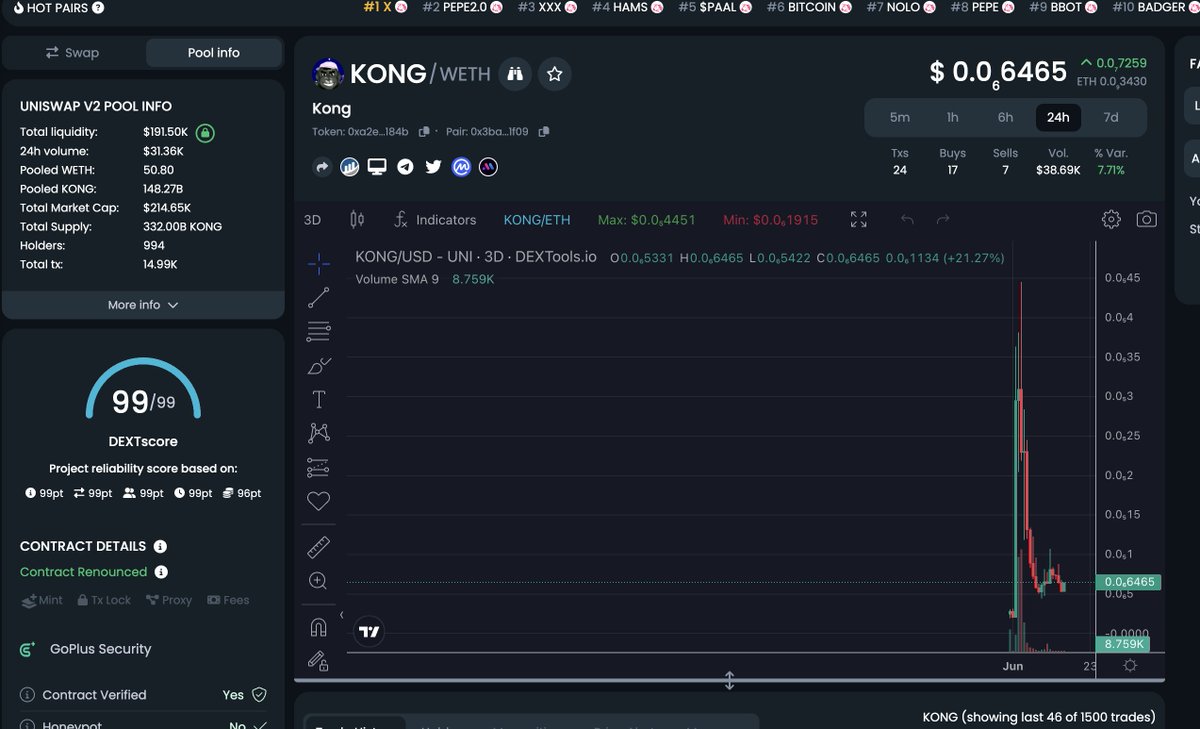
Task: Click the chart panel height resize handle
Action: tap(729, 680)
